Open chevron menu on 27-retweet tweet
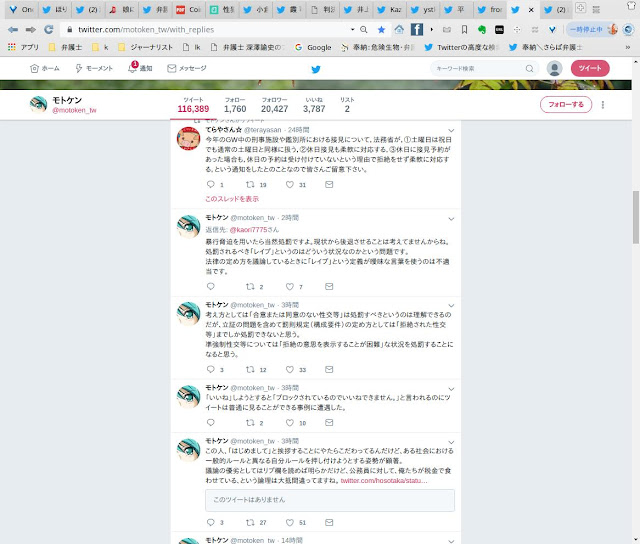This screenshot has height=544, width=640. coord(451,442)
